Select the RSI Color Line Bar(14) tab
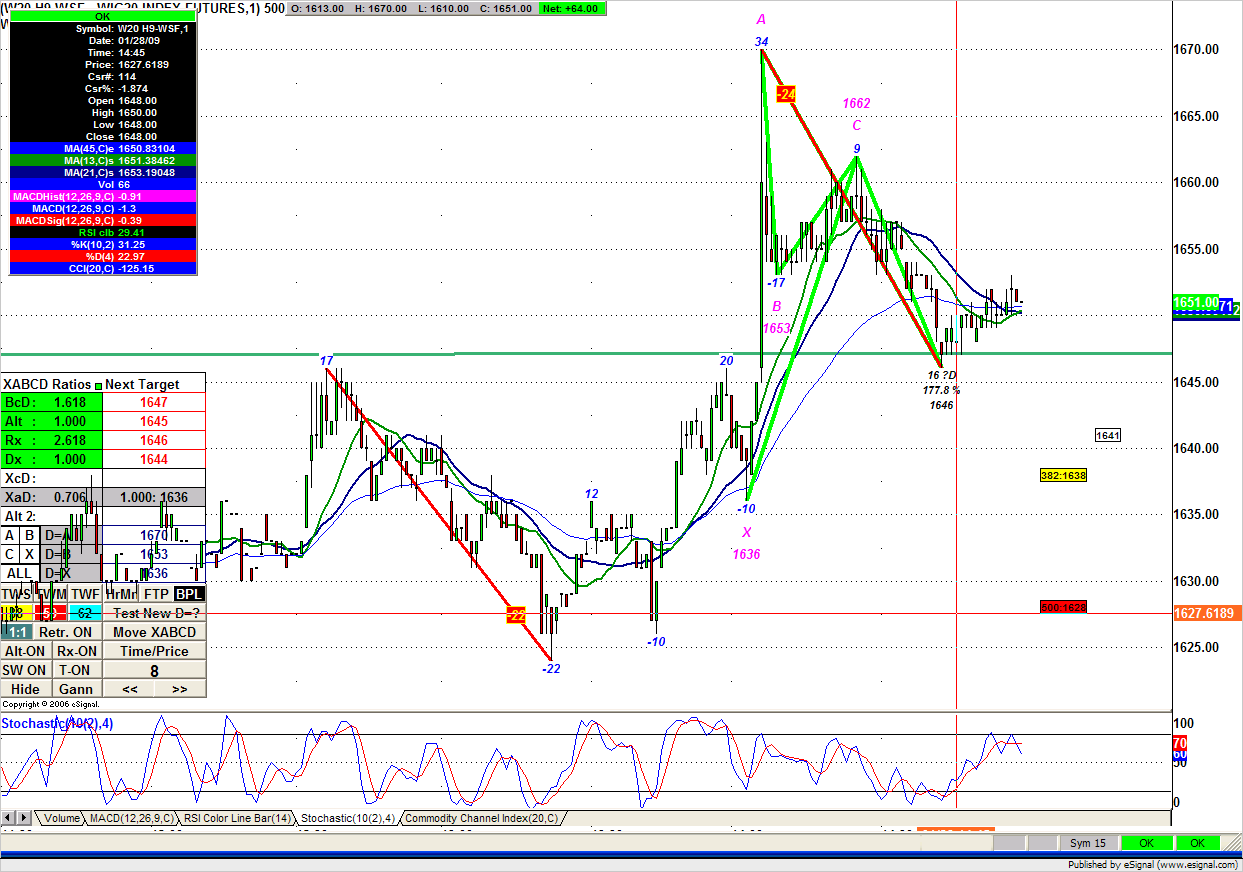 [x=238, y=818]
